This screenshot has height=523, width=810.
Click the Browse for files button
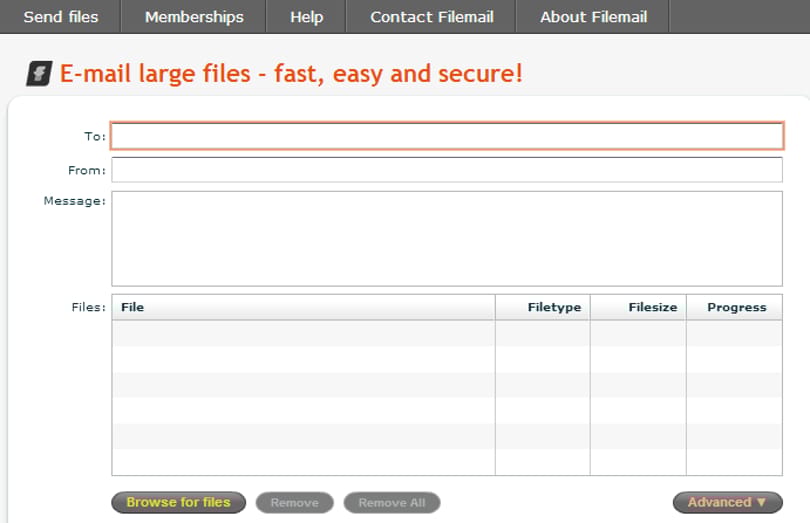(x=178, y=502)
